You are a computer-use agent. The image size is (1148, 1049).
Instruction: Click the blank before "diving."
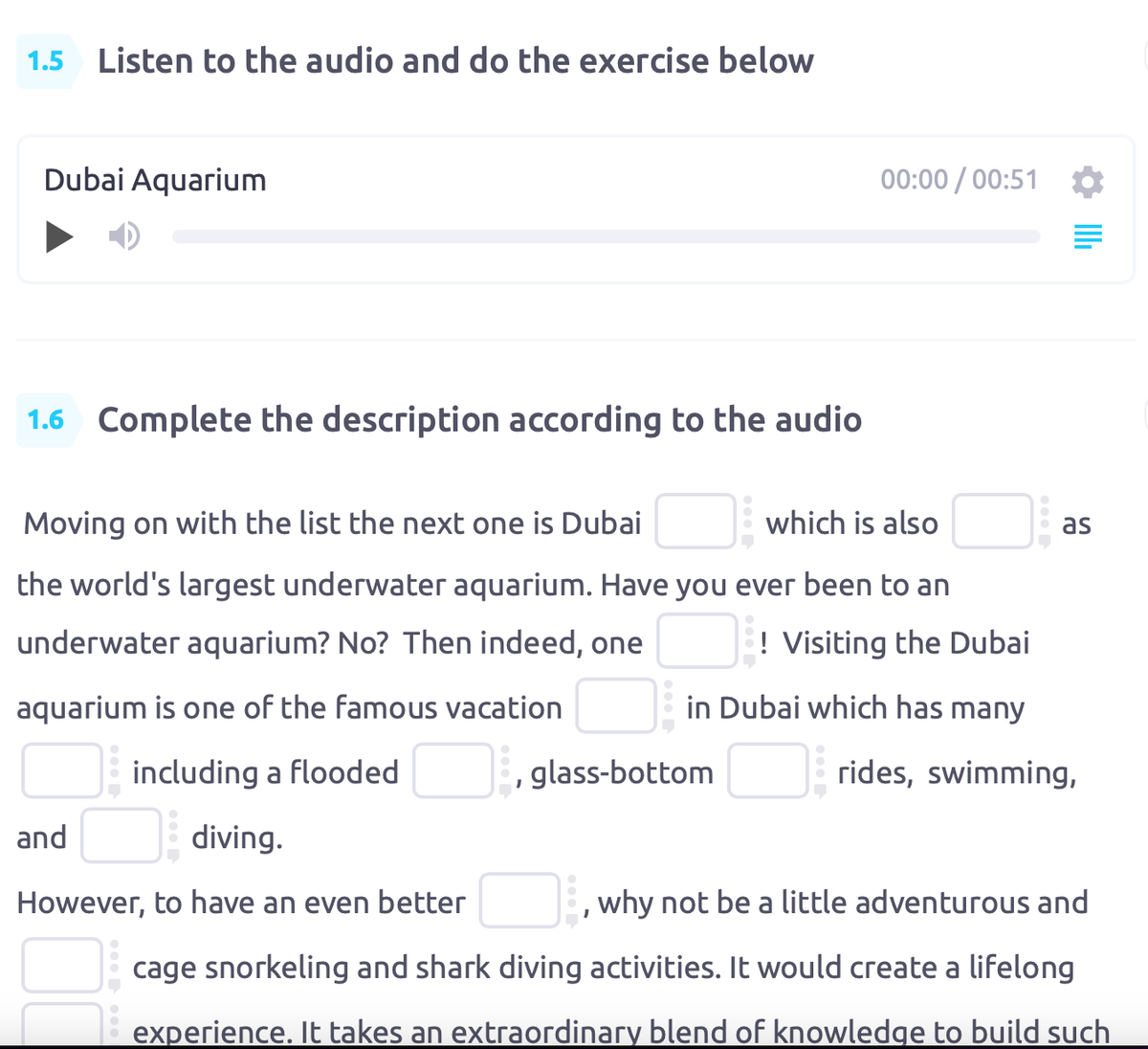(x=121, y=836)
